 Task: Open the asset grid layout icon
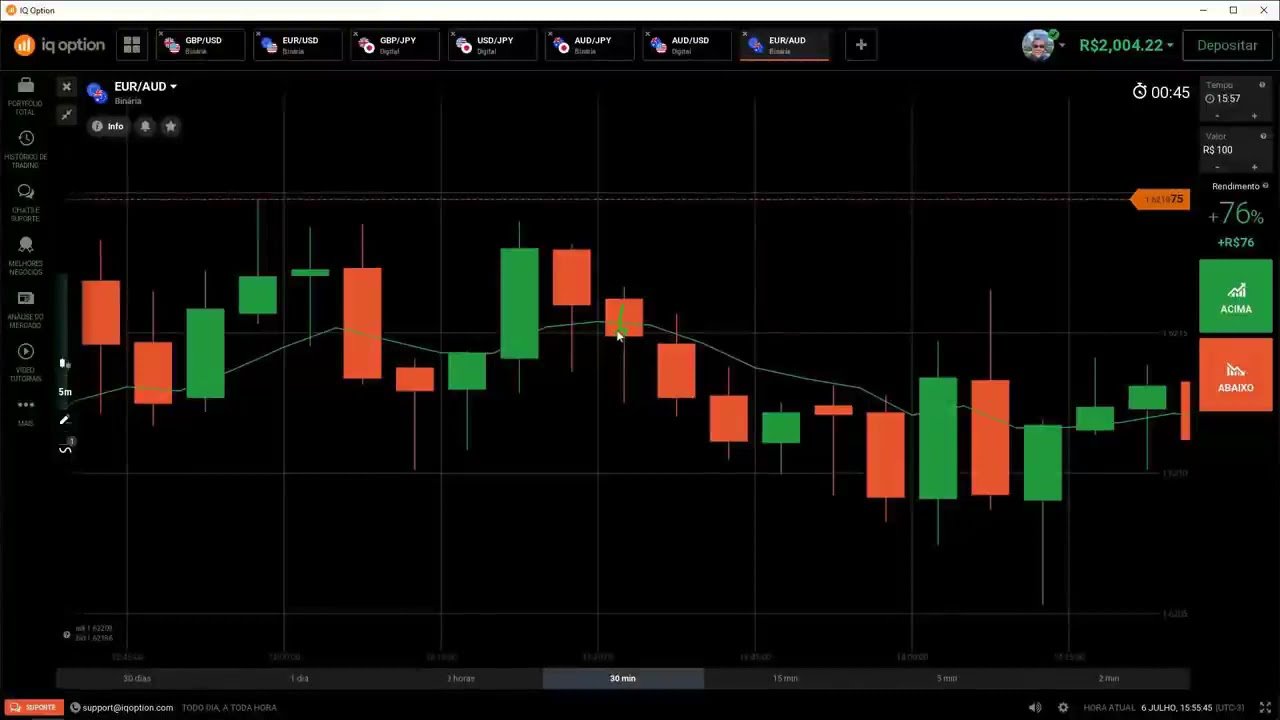pos(132,45)
